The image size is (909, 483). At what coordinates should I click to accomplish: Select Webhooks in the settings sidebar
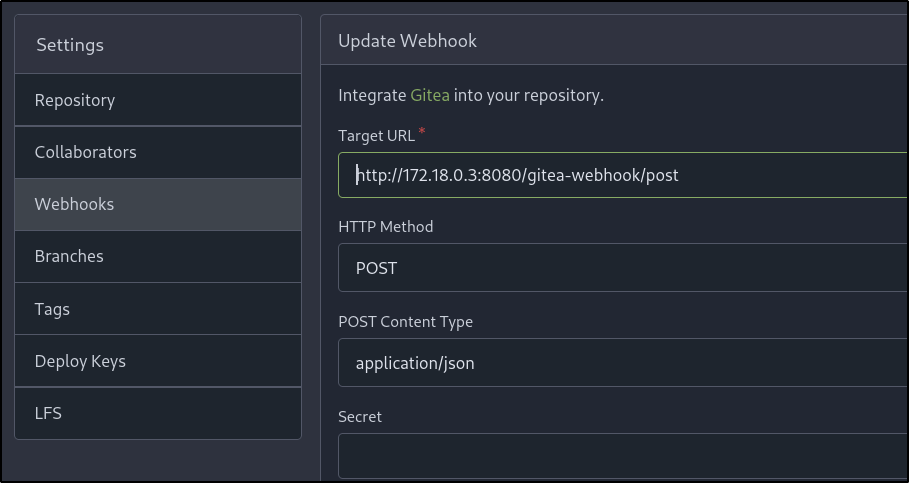74,204
